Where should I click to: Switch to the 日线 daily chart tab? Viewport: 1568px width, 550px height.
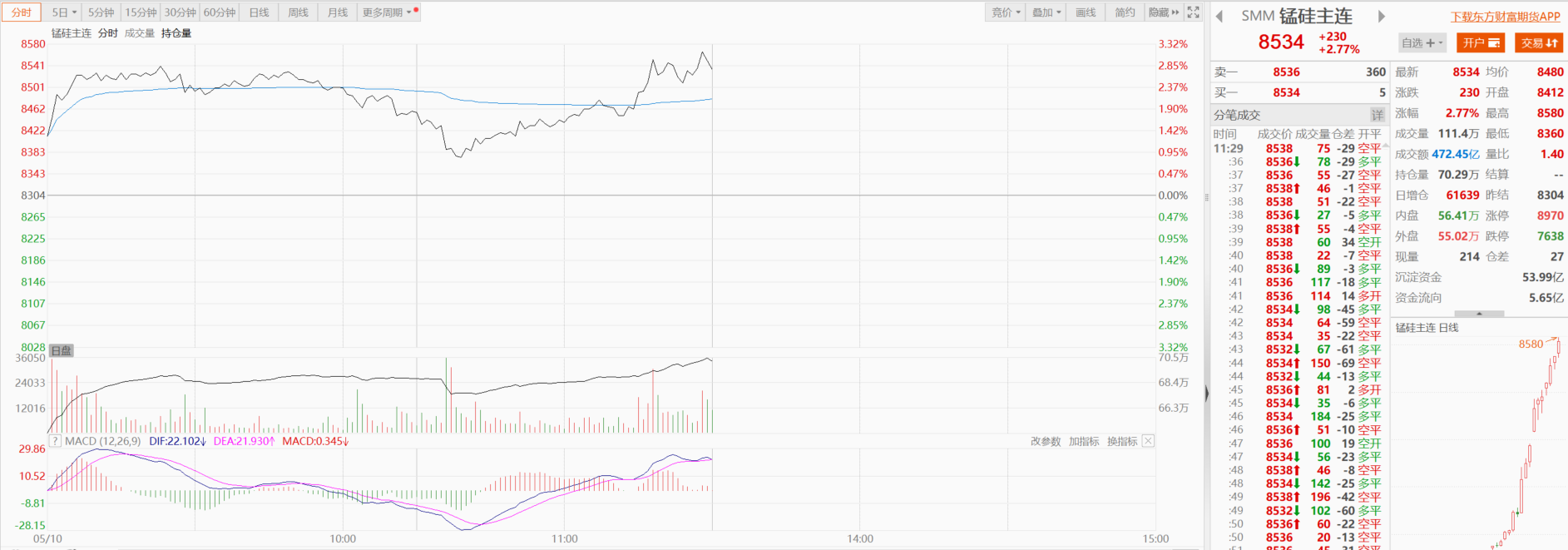260,12
